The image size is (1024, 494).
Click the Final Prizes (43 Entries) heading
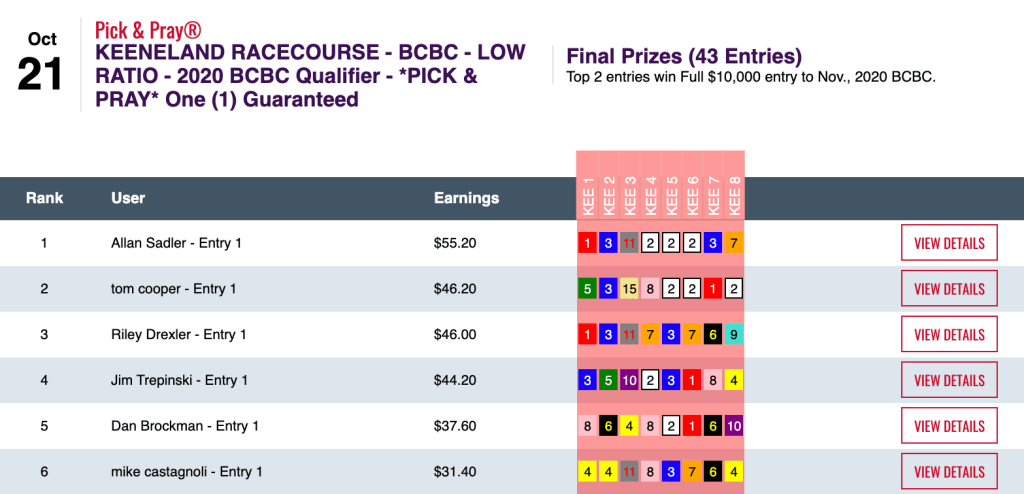(x=684, y=56)
